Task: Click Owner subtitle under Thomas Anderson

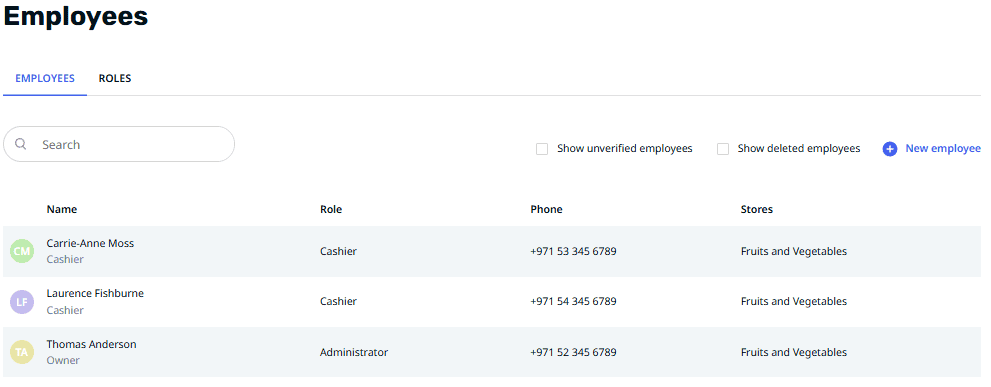Action: click(x=63, y=360)
